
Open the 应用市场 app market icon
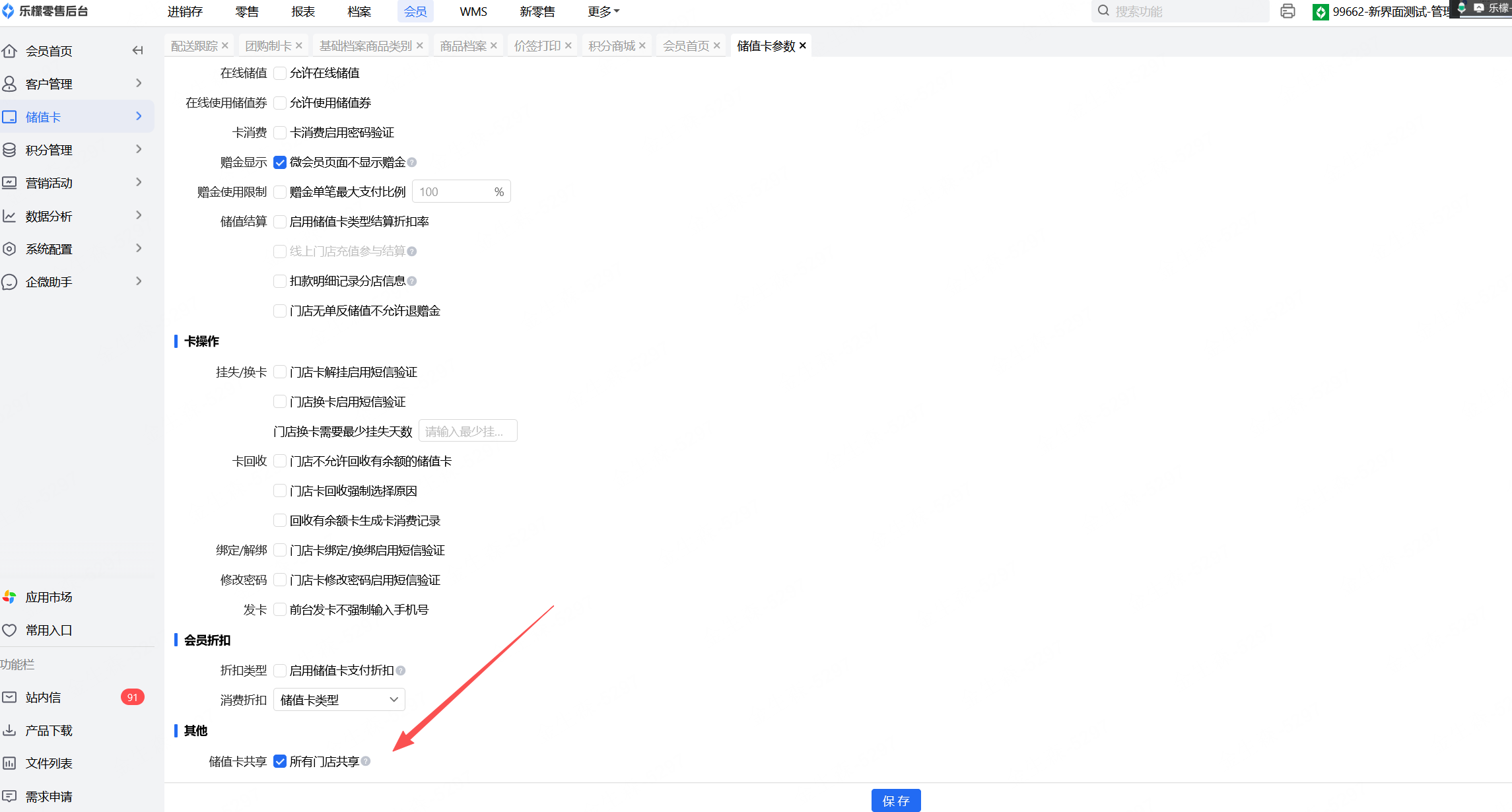tap(9, 597)
